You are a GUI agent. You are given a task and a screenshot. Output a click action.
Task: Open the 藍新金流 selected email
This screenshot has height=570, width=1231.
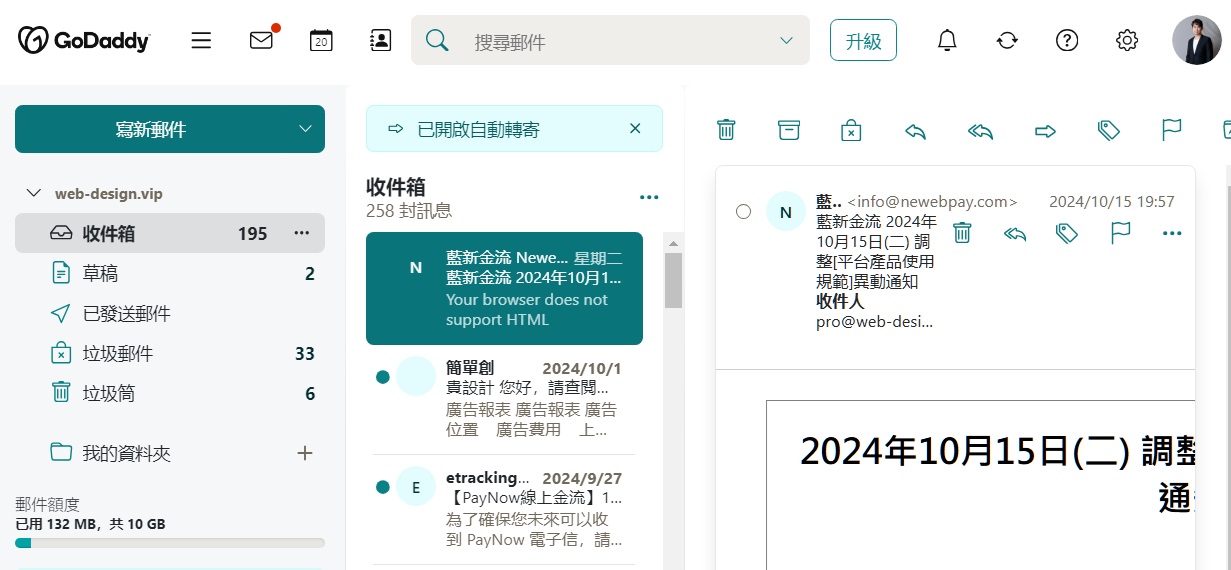[x=504, y=289]
